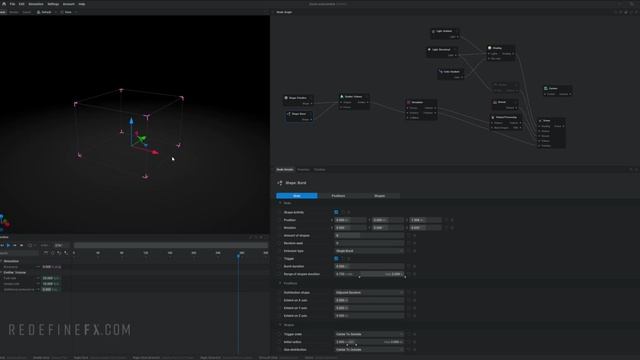
Task: Toggle the Trigger checkbox
Action: [336, 258]
